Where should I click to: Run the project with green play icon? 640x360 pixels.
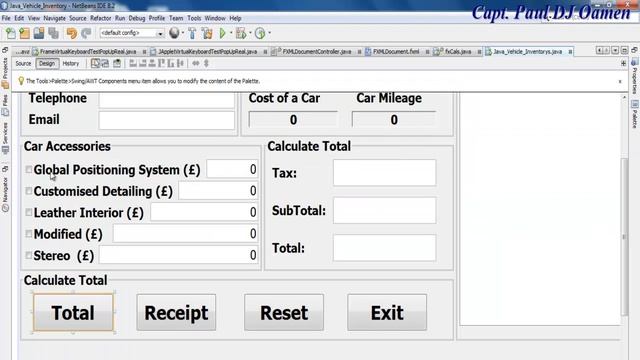tap(222, 33)
